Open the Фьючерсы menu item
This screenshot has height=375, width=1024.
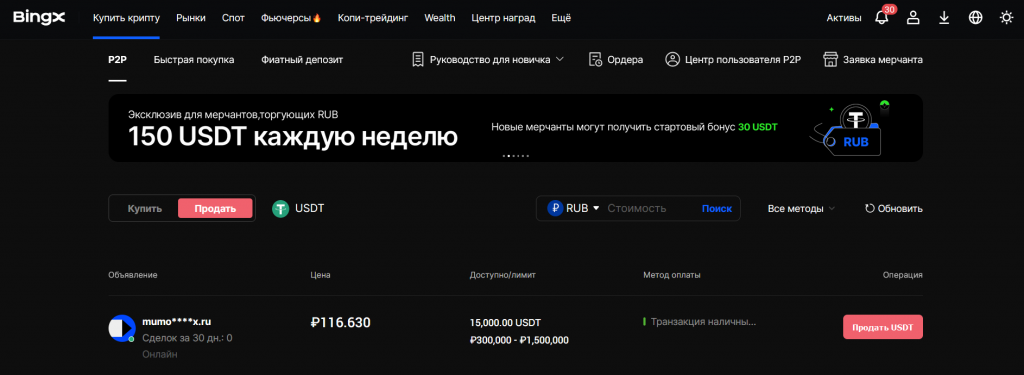click(x=285, y=18)
